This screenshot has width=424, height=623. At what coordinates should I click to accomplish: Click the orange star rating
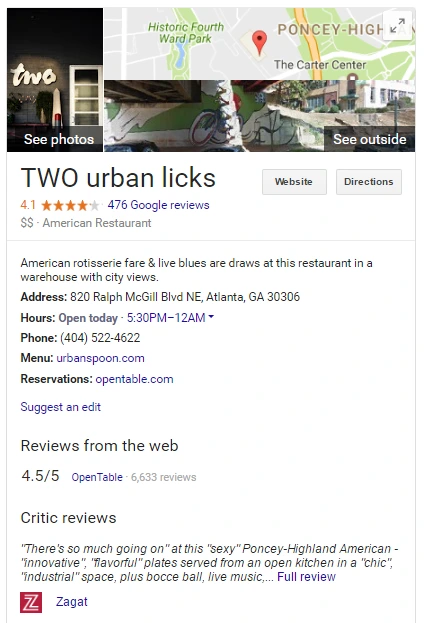pyautogui.click(x=70, y=205)
